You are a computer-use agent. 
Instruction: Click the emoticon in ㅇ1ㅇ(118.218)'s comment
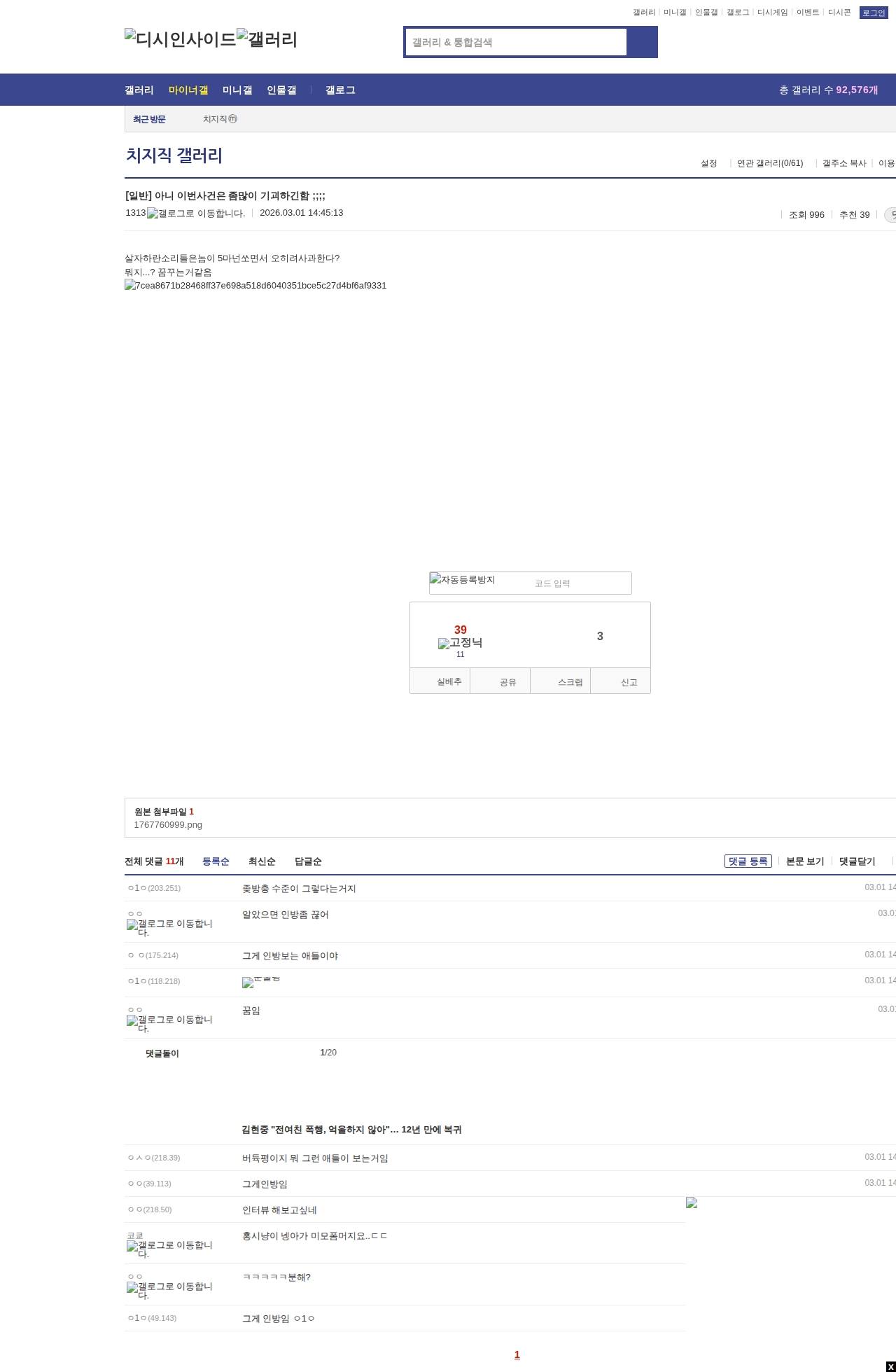pyautogui.click(x=261, y=982)
